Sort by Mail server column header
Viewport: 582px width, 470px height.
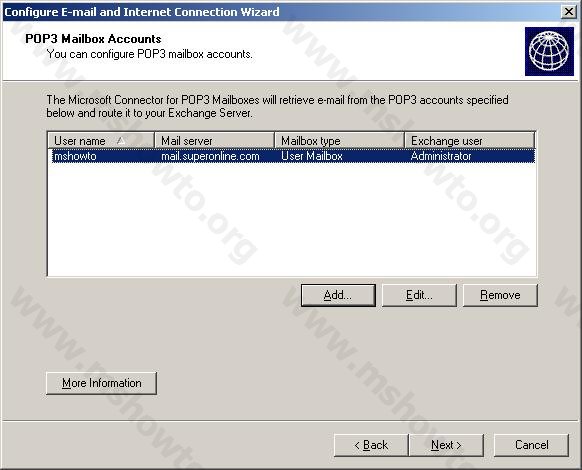[x=215, y=141]
